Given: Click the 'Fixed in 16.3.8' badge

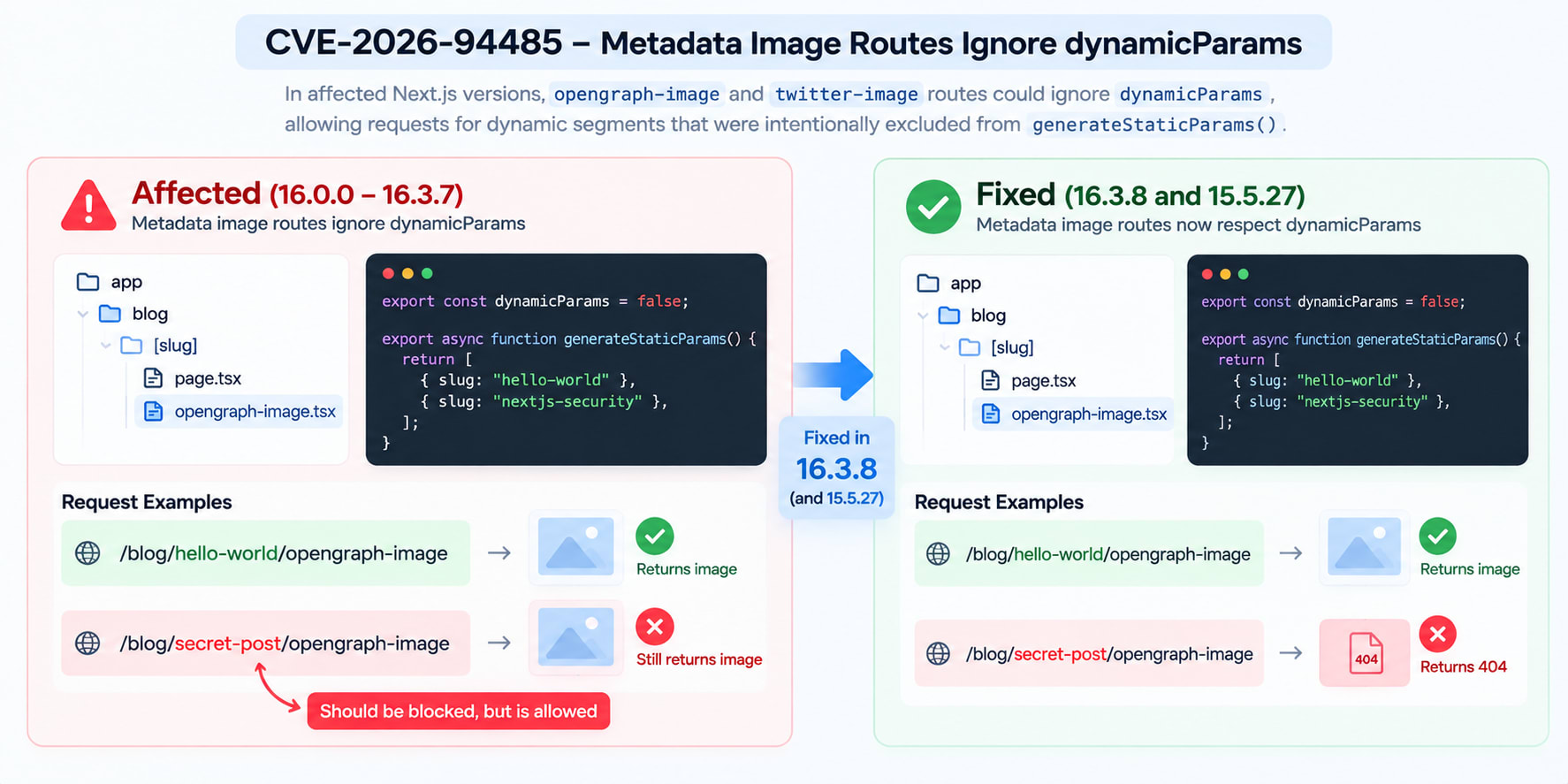Looking at the screenshot, I should pos(836,468).
